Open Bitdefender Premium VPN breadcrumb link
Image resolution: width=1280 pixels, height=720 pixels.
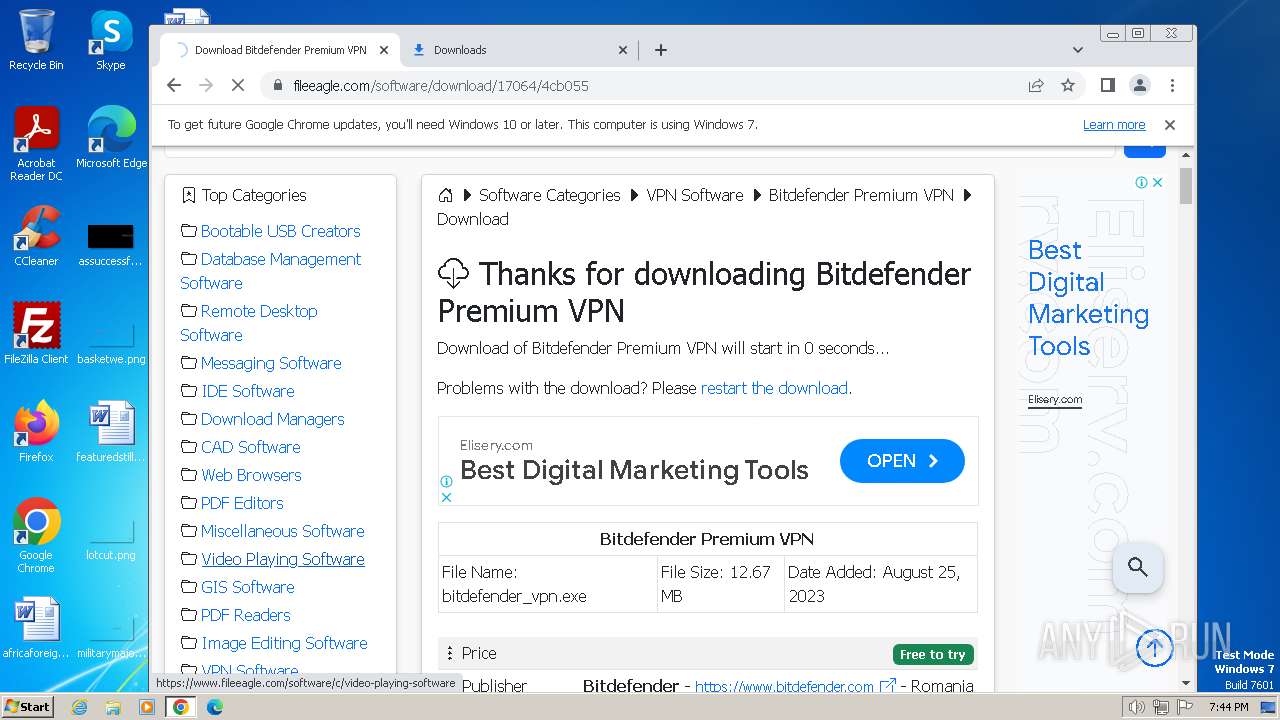[861, 195]
